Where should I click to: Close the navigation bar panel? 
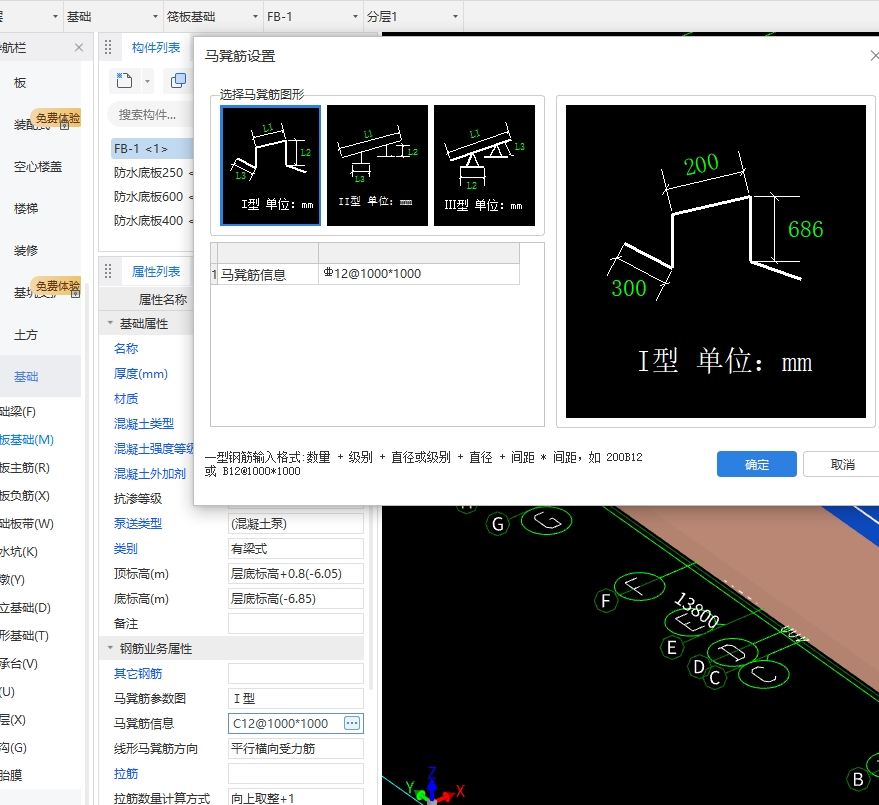point(79,48)
